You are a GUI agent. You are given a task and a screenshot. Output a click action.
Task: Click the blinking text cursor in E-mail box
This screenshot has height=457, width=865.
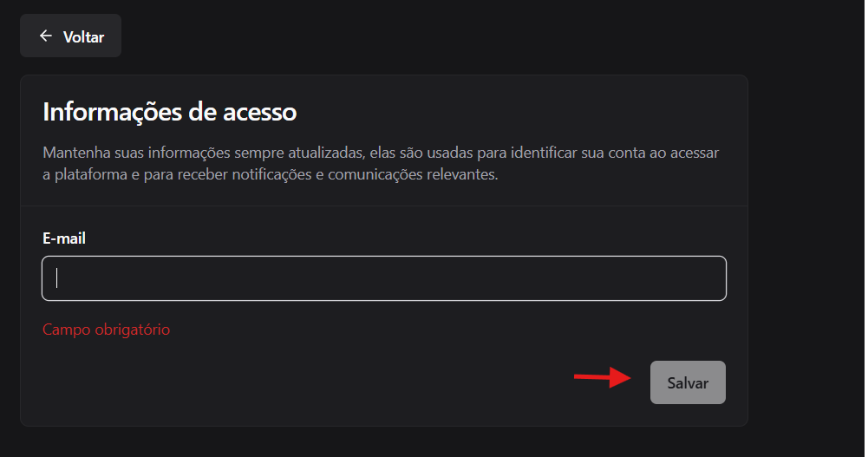[56, 278]
